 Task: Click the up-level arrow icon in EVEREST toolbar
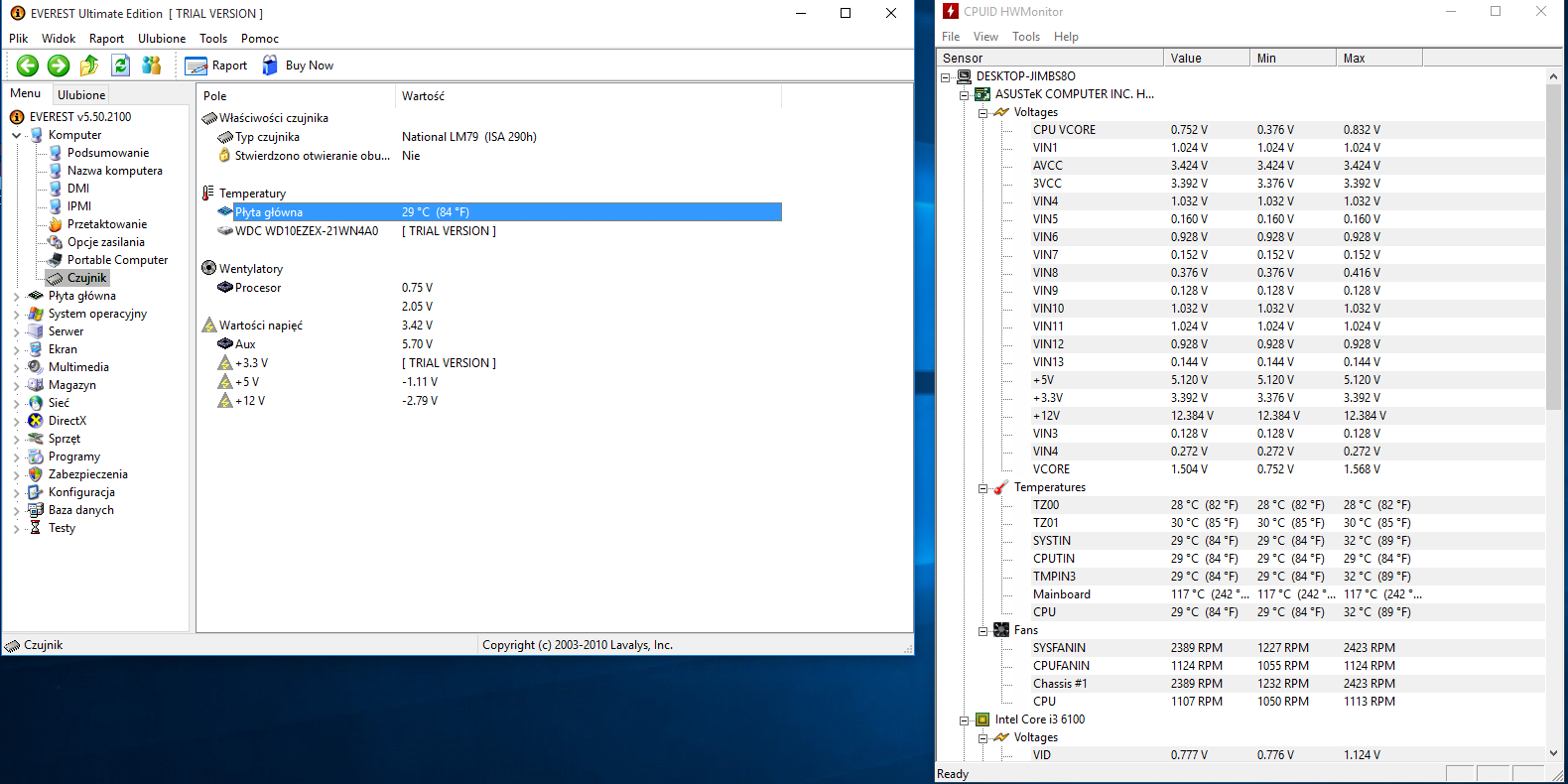89,65
